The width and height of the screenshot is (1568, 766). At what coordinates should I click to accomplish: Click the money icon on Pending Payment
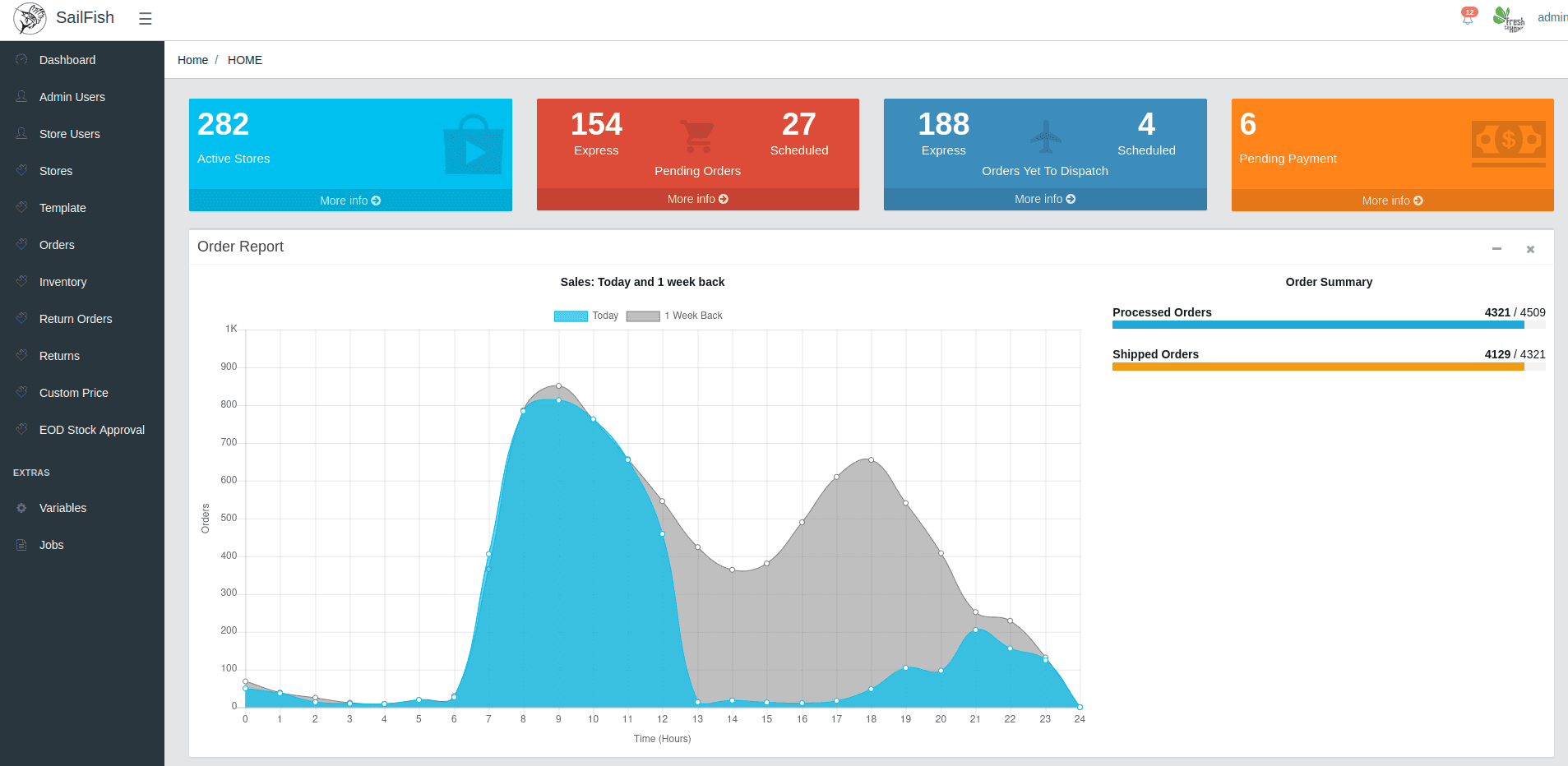click(1508, 143)
